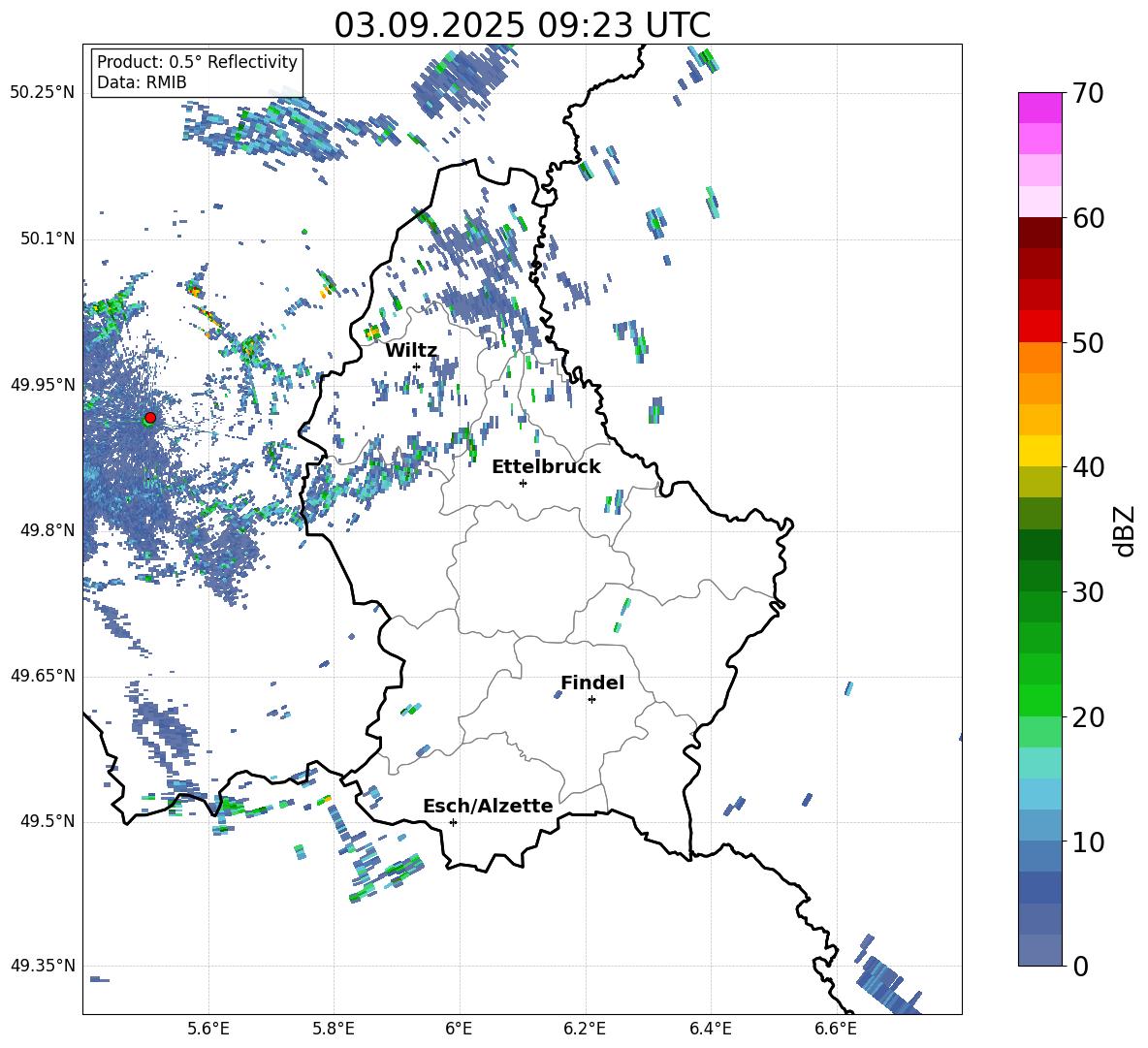Click the 49.95°N latitude label

(x=43, y=385)
